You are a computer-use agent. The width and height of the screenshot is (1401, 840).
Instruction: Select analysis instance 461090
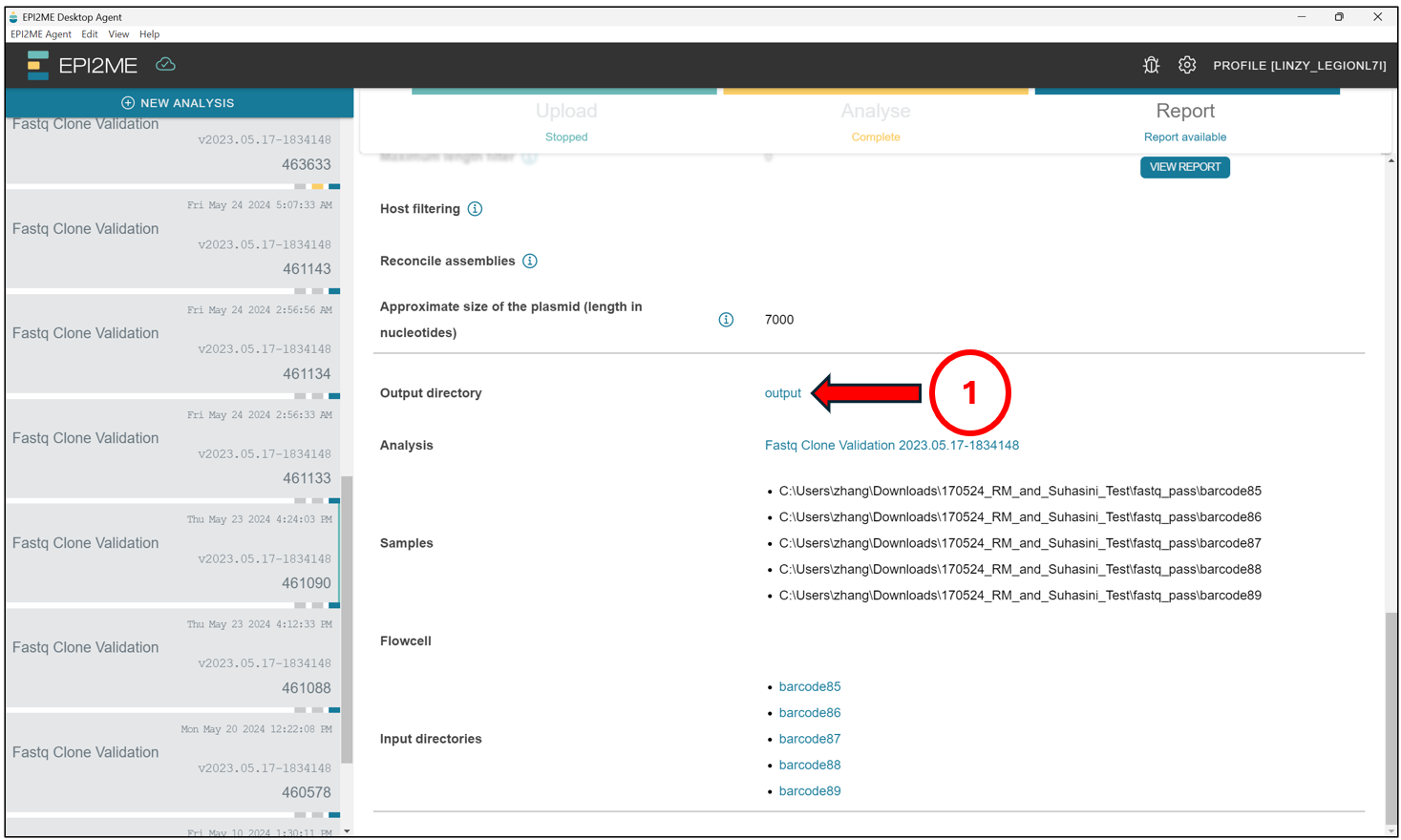pos(173,555)
